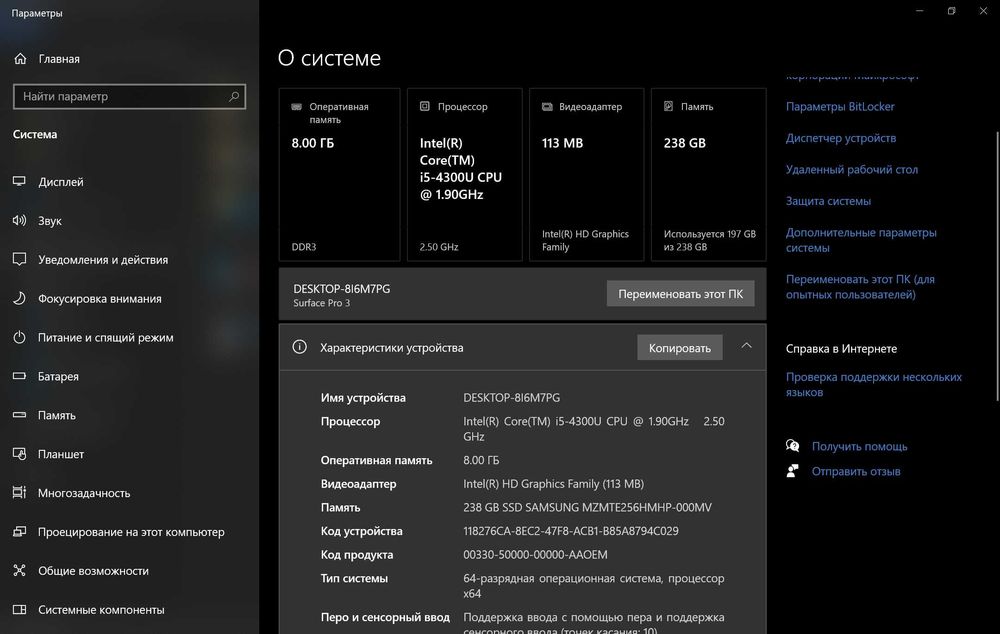Click the right-side vertical scrollbar

pos(997,266)
